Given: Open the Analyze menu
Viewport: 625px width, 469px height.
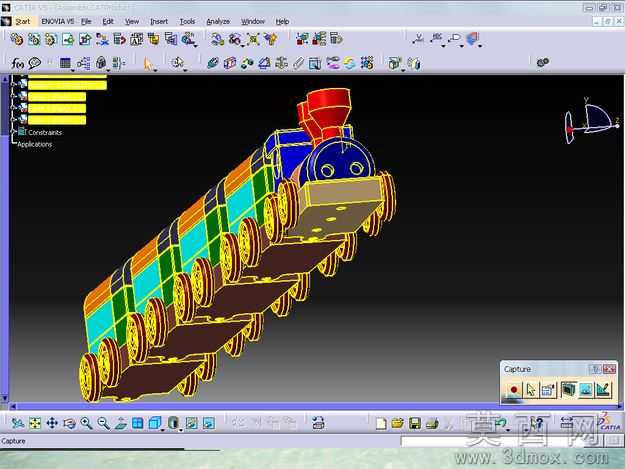Looking at the screenshot, I should (218, 22).
